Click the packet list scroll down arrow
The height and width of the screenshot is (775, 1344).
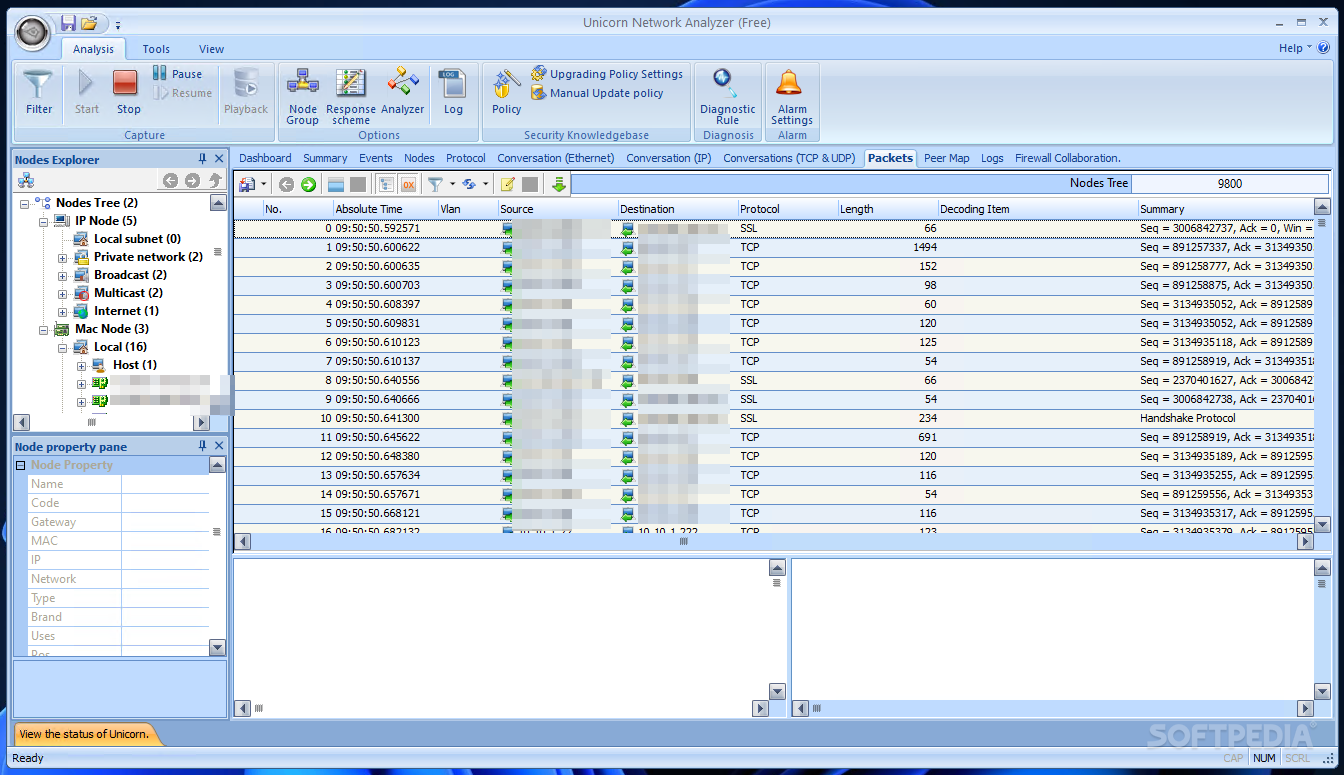click(x=1322, y=524)
